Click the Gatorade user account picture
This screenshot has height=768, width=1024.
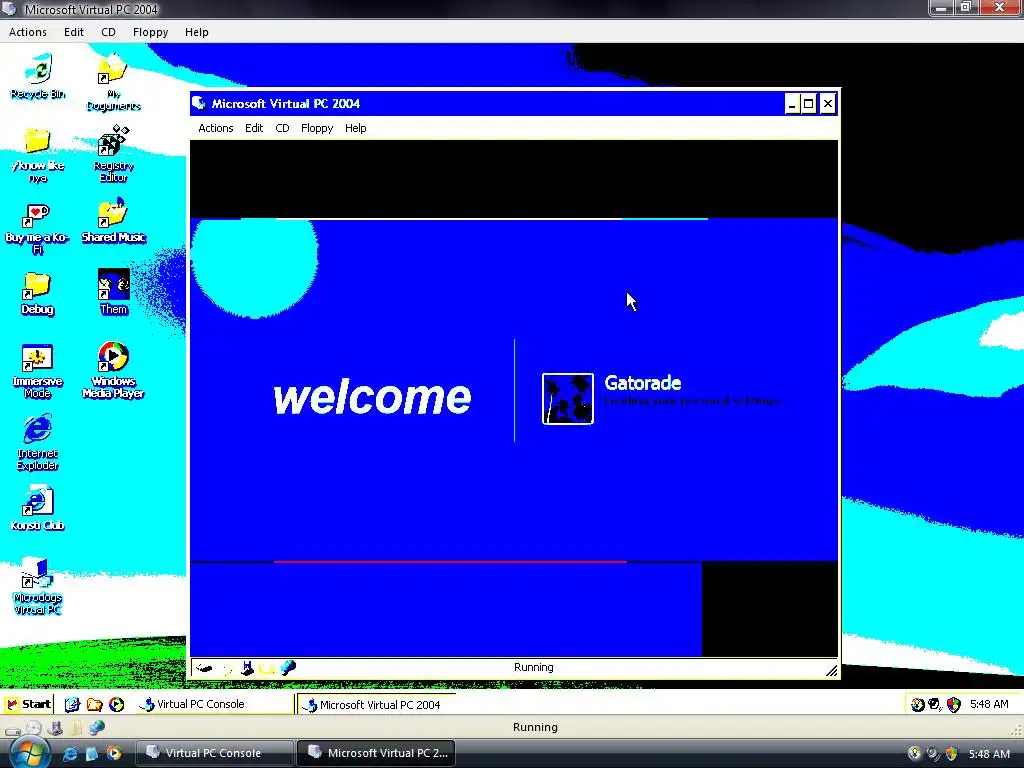tap(568, 398)
